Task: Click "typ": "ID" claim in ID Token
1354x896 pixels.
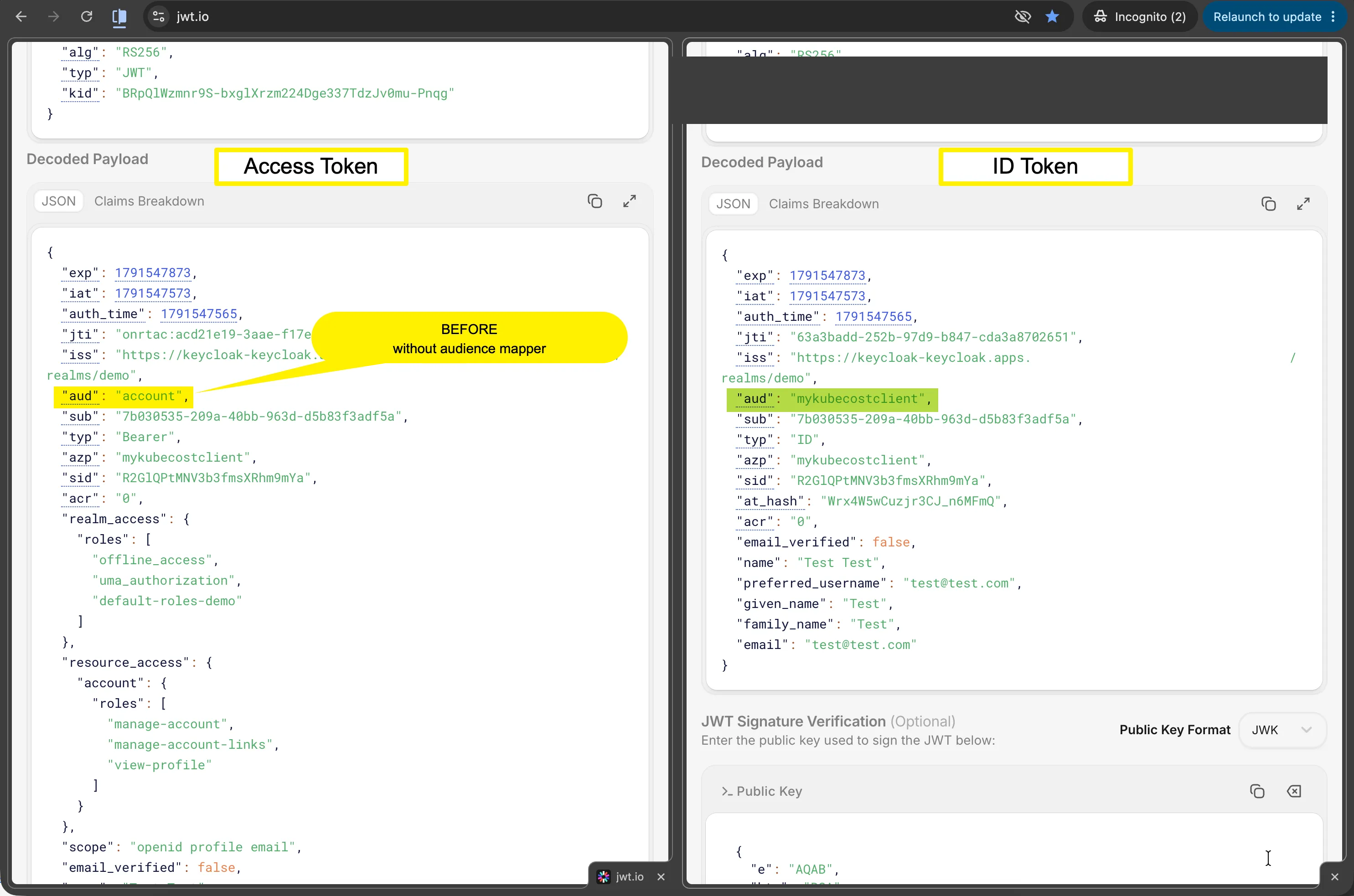Action: tap(781, 440)
